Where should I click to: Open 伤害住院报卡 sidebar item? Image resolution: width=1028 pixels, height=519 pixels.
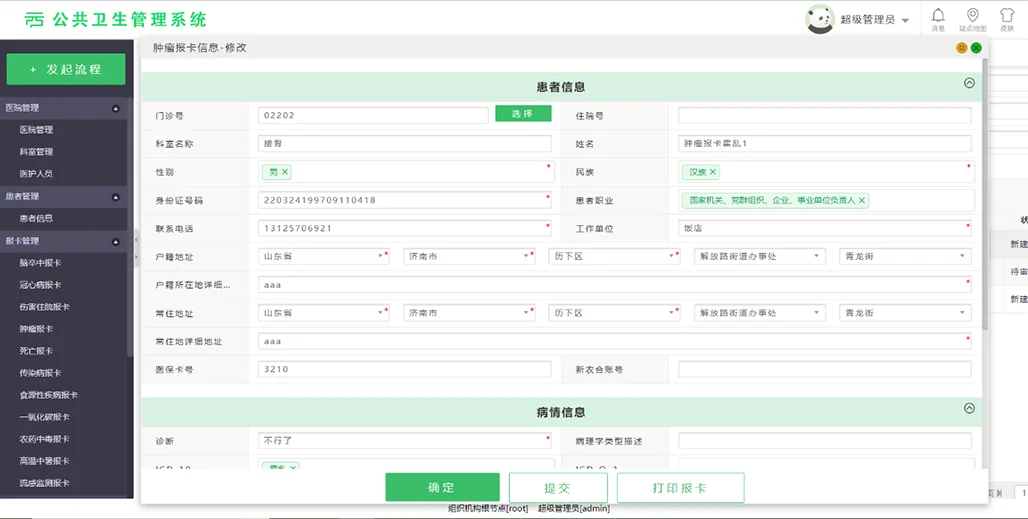point(44,307)
